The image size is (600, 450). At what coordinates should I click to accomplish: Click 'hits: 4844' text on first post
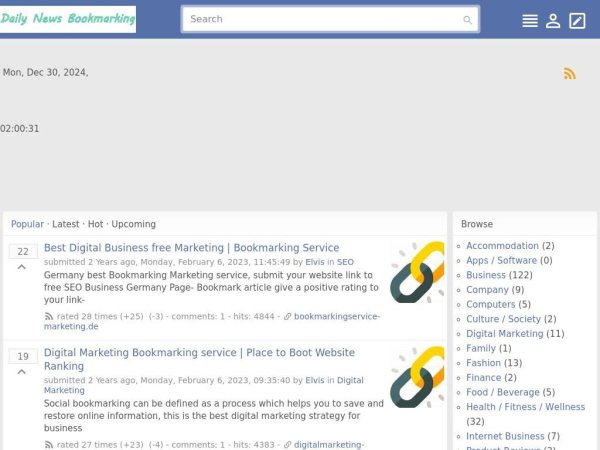click(x=254, y=316)
